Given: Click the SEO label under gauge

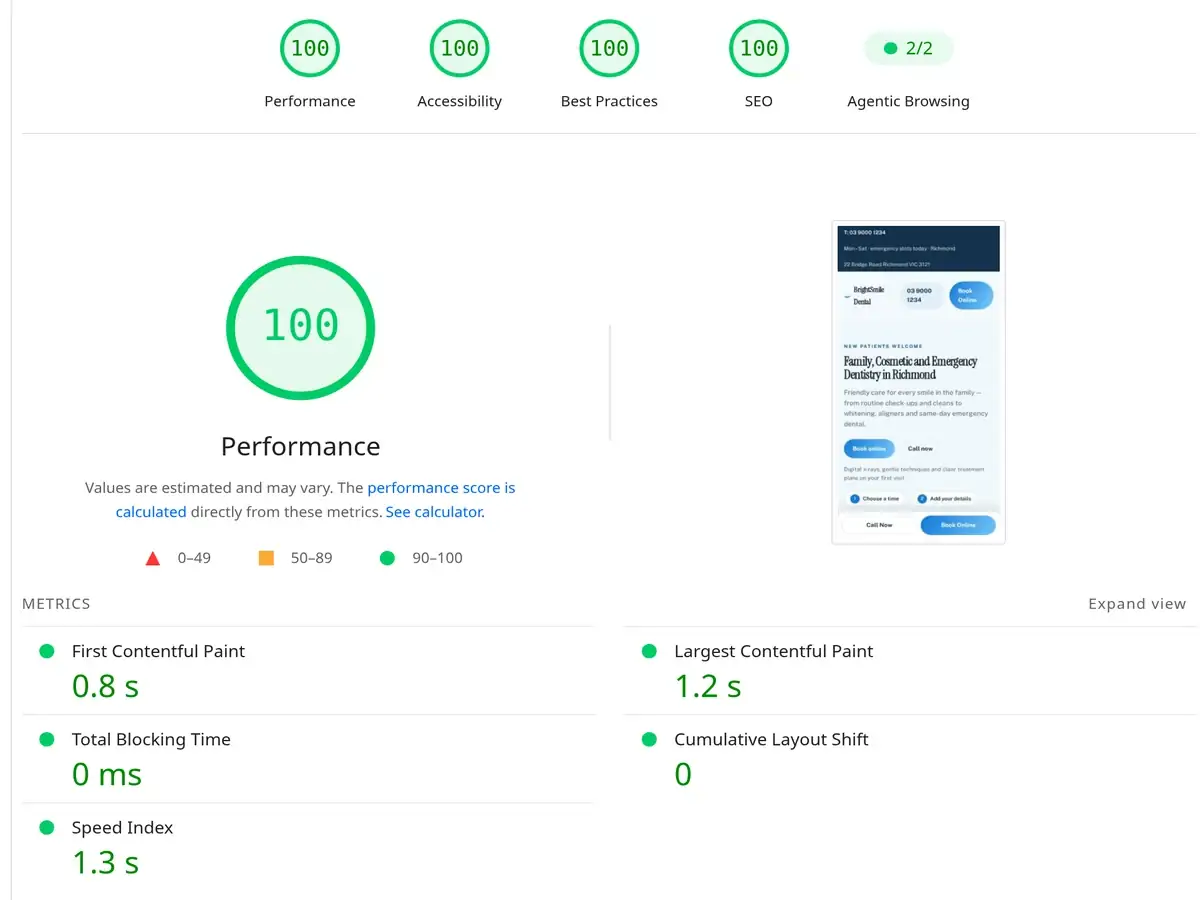Looking at the screenshot, I should [x=759, y=101].
